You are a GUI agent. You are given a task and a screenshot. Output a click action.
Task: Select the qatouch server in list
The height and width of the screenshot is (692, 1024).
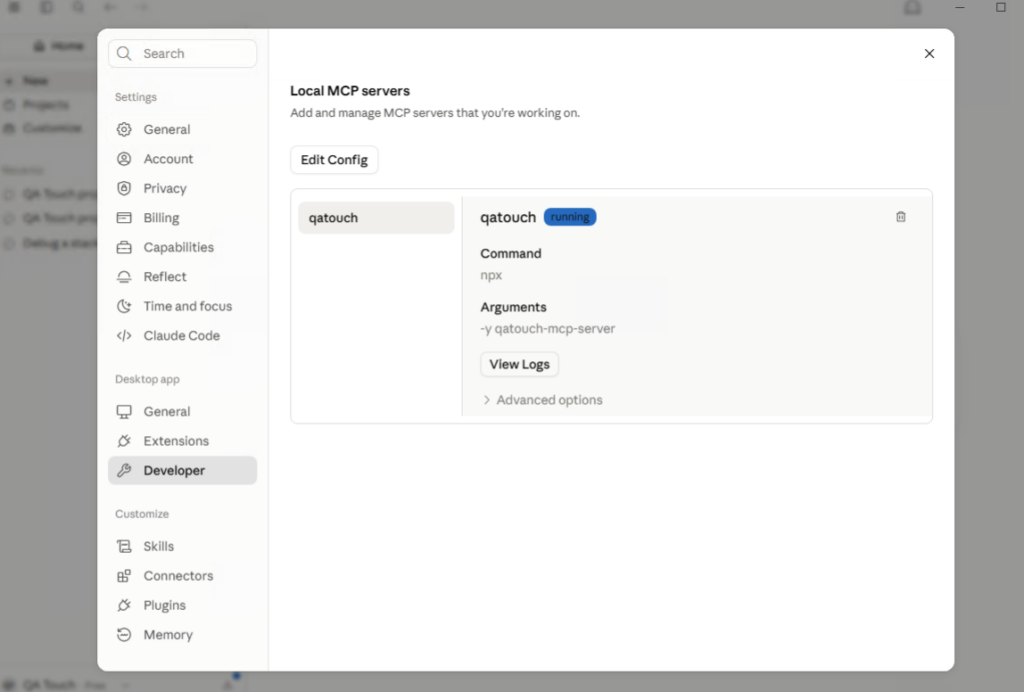376,217
